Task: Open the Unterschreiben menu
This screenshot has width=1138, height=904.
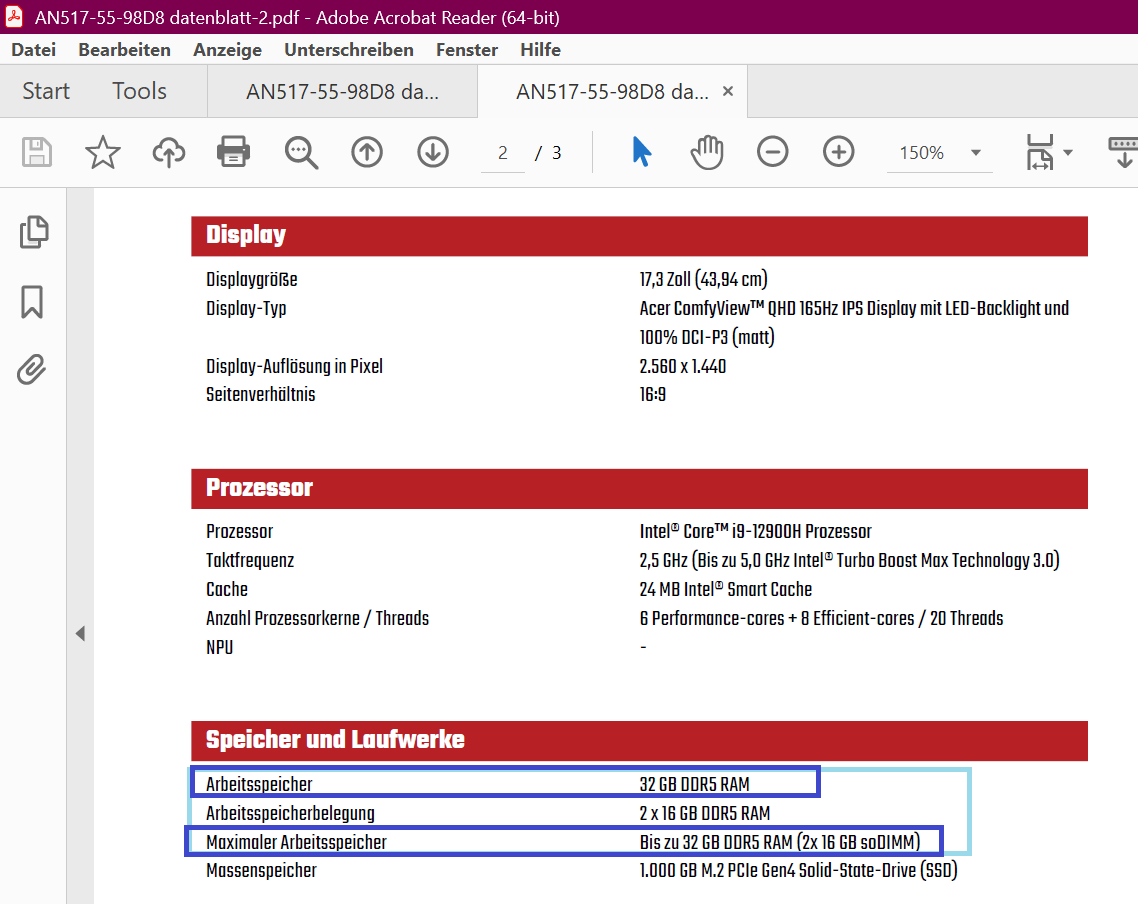Action: (349, 49)
